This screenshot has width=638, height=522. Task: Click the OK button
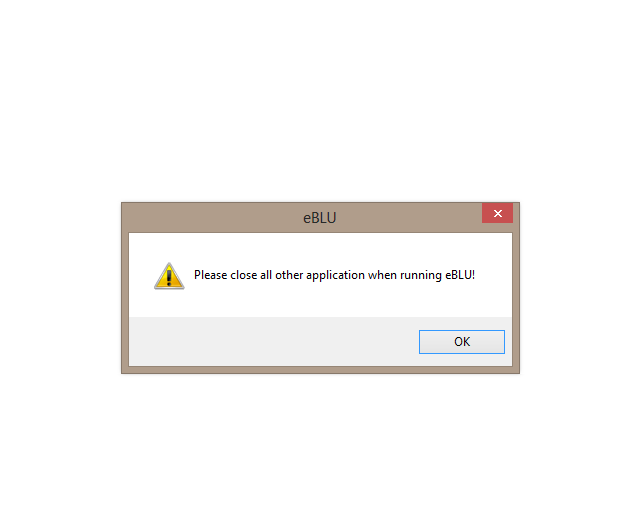(461, 342)
